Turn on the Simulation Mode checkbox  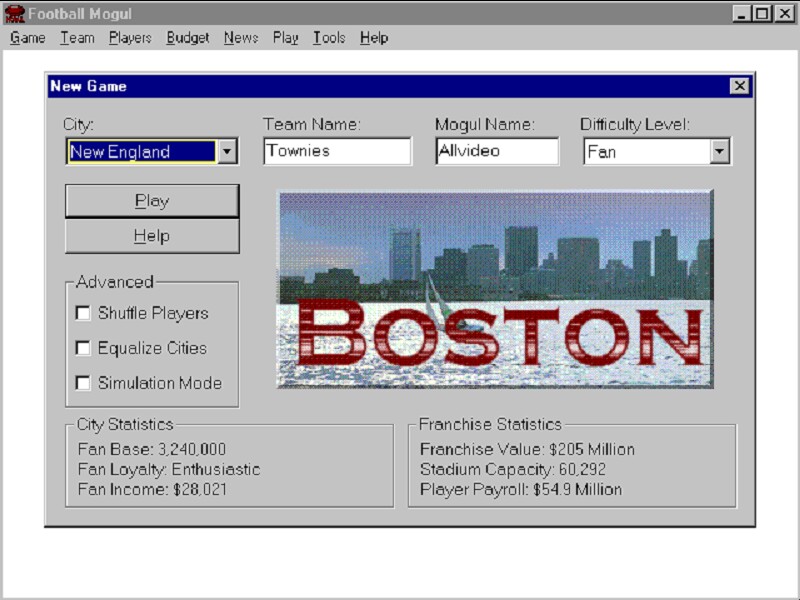coord(83,383)
